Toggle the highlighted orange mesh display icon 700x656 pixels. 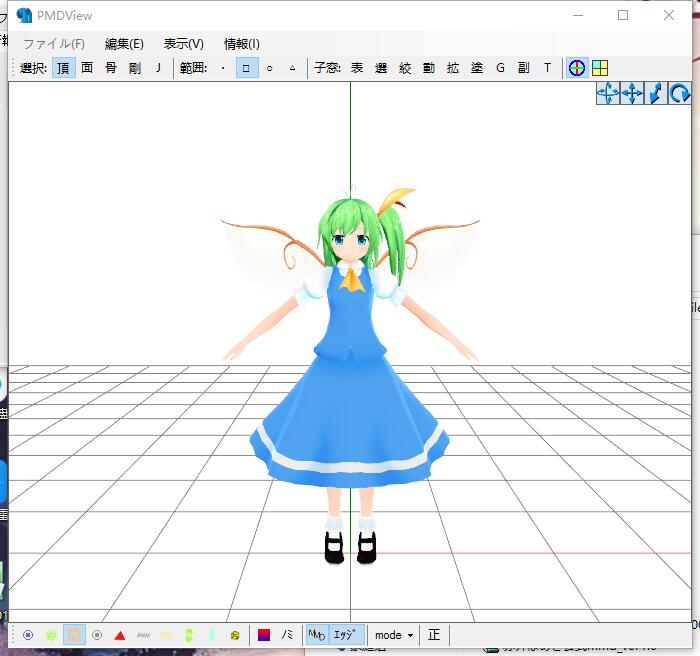pos(75,635)
